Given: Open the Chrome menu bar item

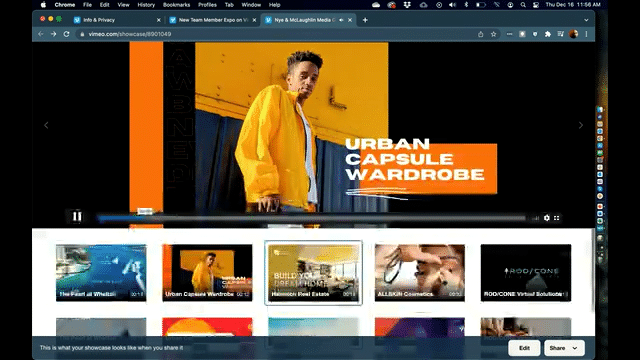Looking at the screenshot, I should [64, 5].
